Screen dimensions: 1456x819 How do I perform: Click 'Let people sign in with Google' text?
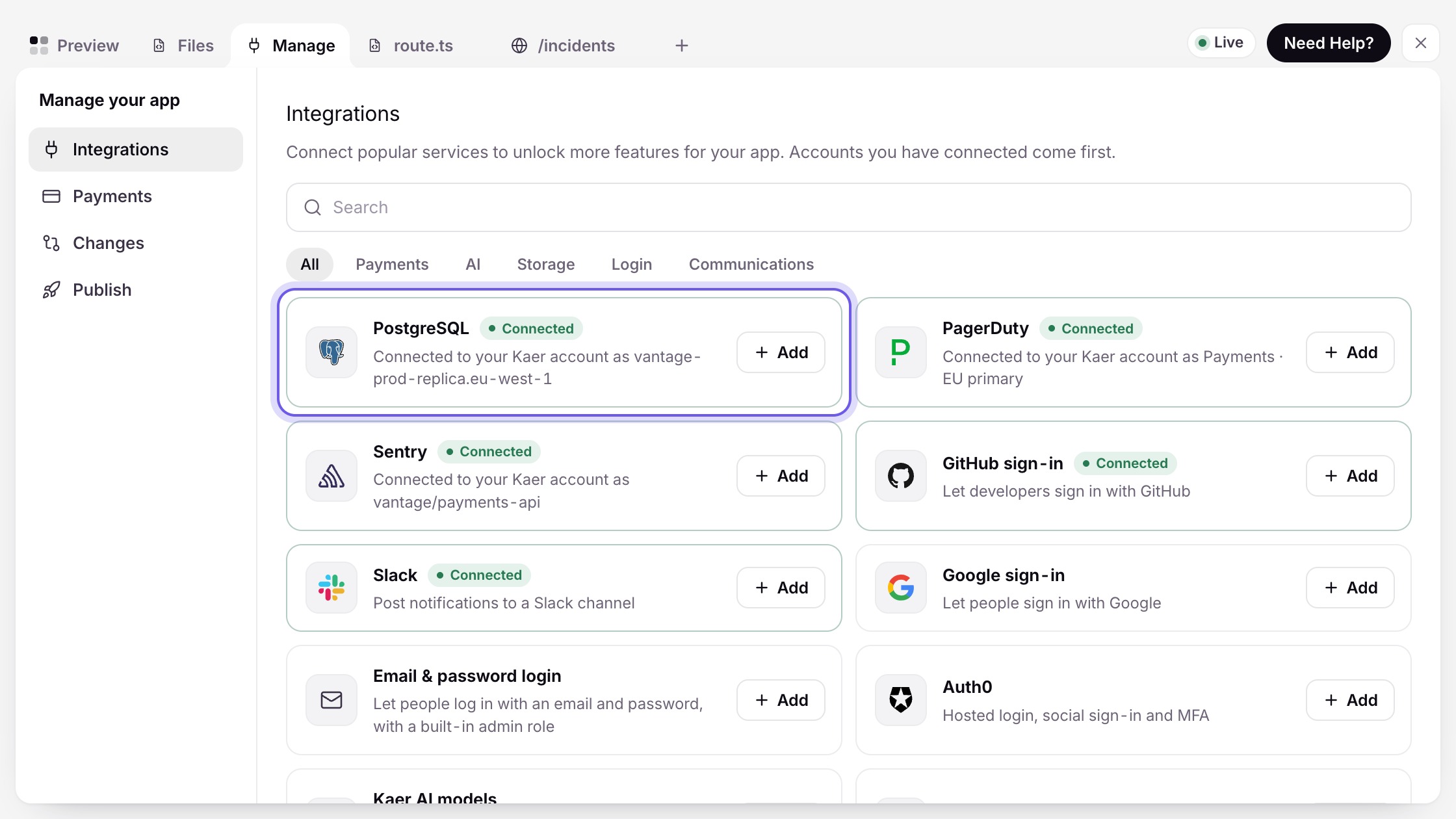click(1052, 603)
